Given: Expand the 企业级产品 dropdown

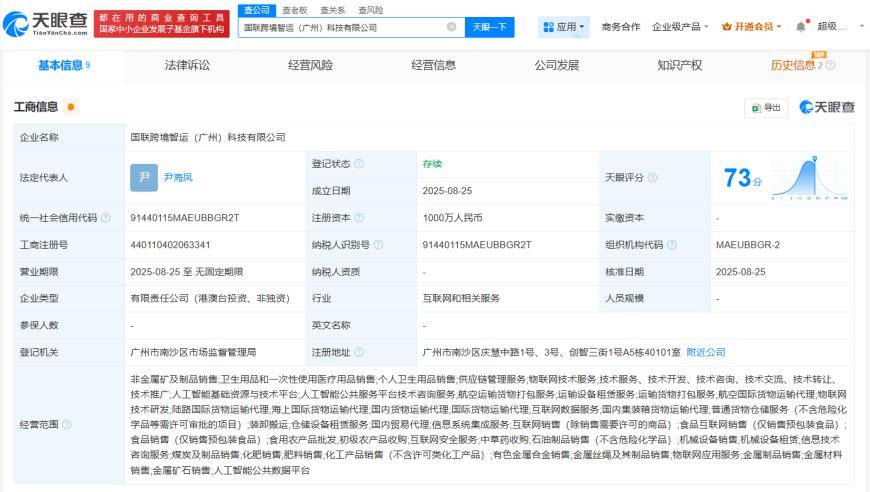Looking at the screenshot, I should tap(680, 27).
